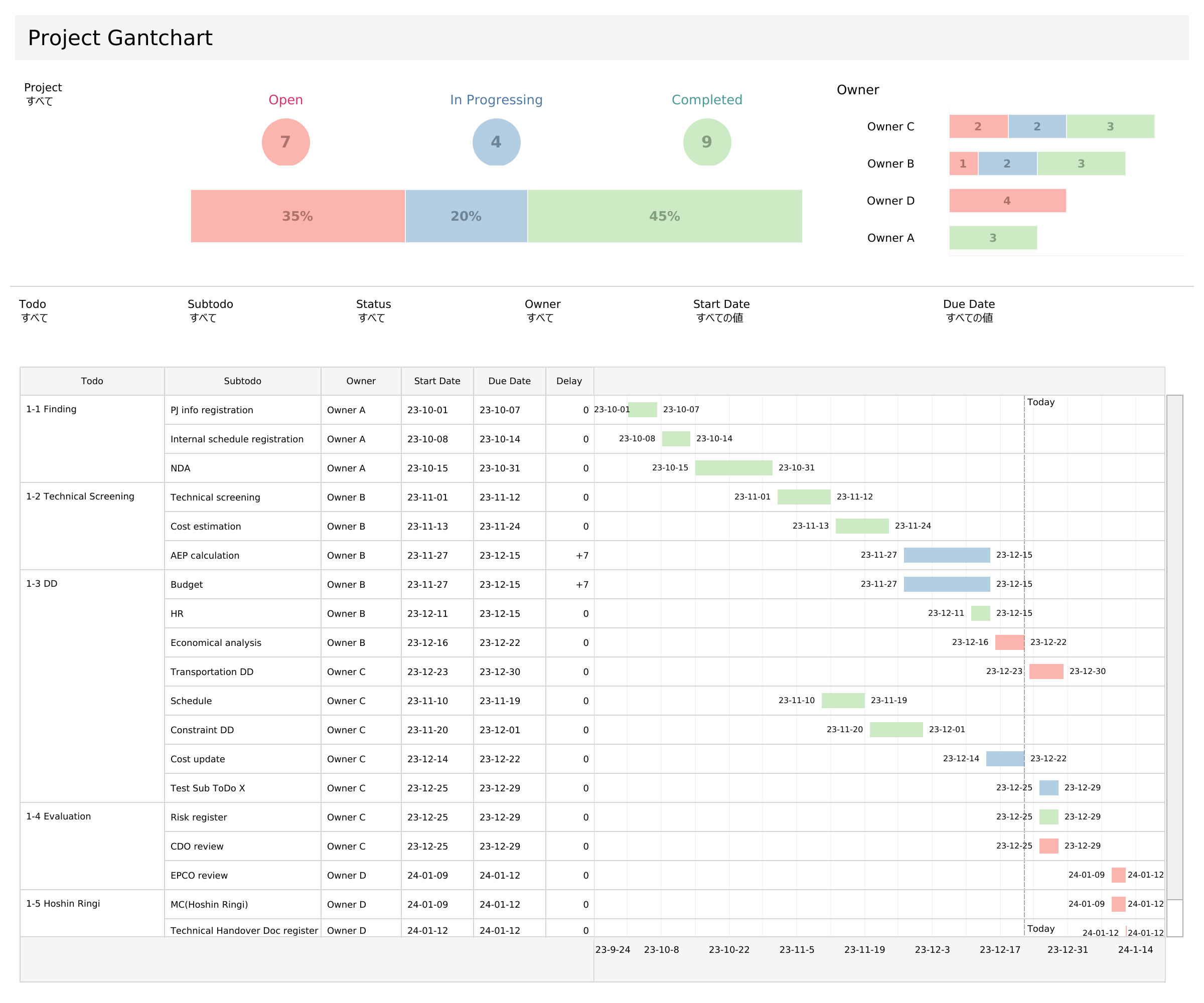Image resolution: width=1204 pixels, height=1003 pixels.
Task: Open the Project filter dropdown
Action: (x=40, y=101)
